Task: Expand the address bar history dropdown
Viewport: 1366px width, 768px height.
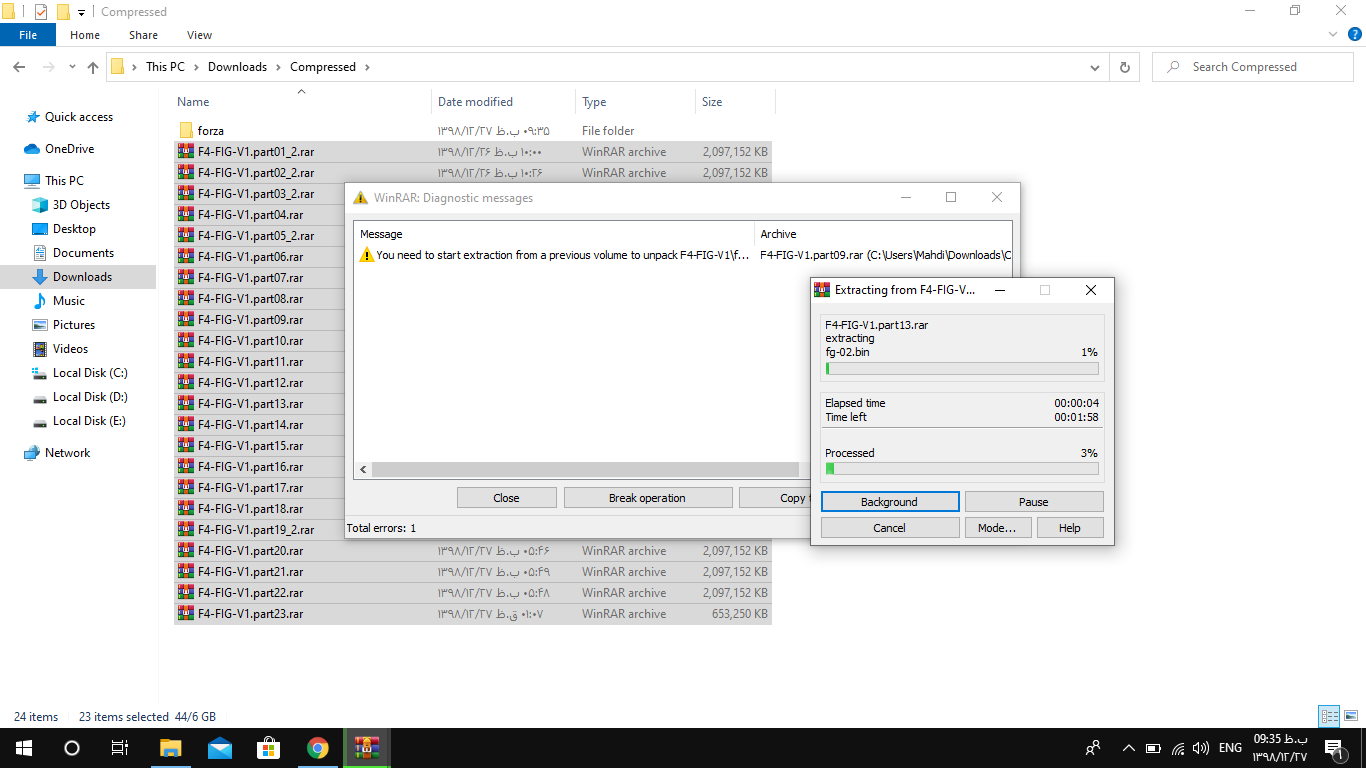Action: [1095, 67]
